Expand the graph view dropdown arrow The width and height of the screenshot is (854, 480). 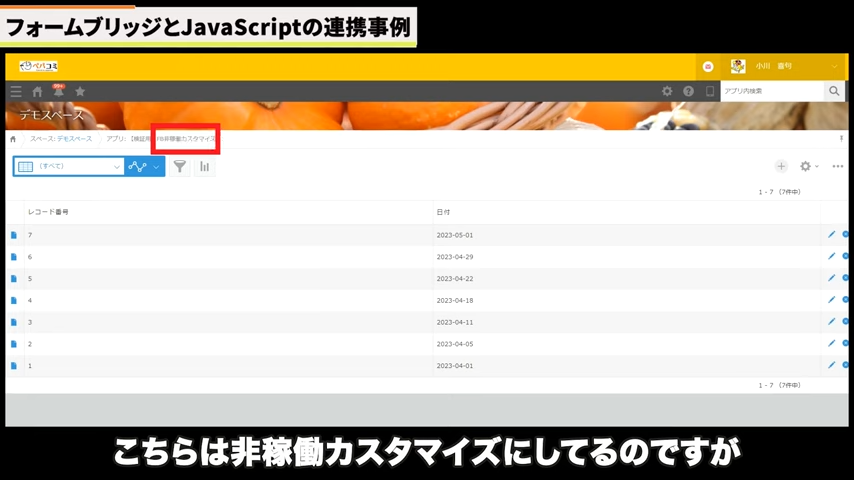[x=156, y=167]
